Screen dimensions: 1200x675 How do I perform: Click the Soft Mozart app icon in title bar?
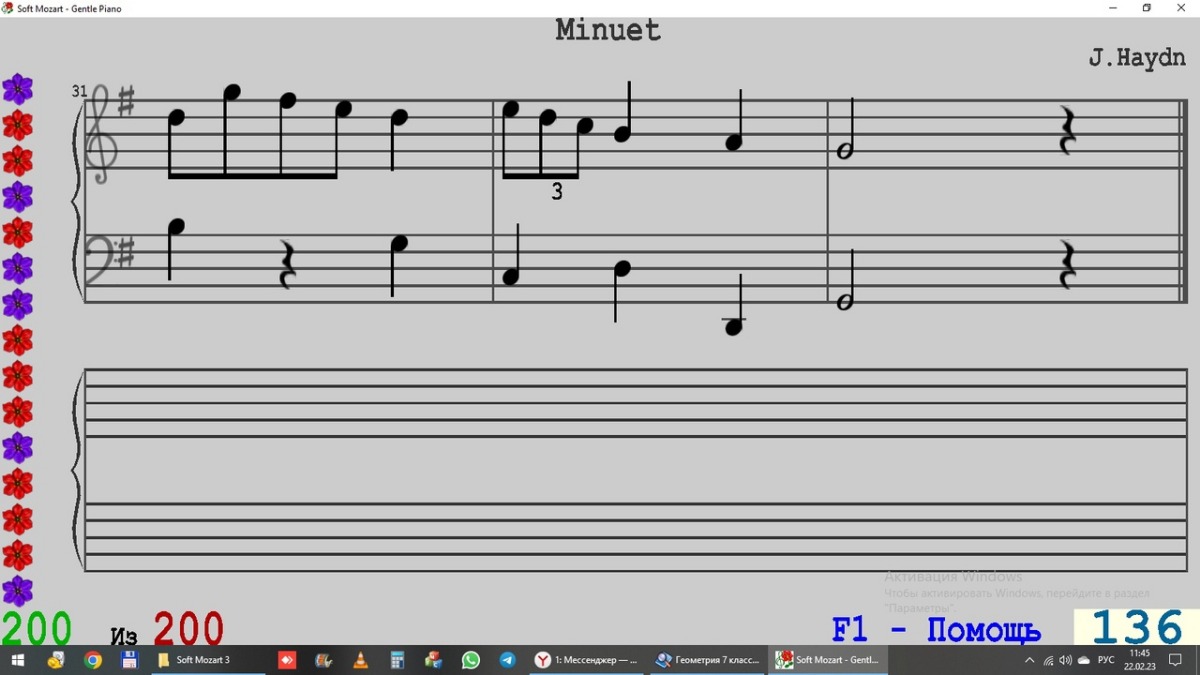click(x=7, y=8)
